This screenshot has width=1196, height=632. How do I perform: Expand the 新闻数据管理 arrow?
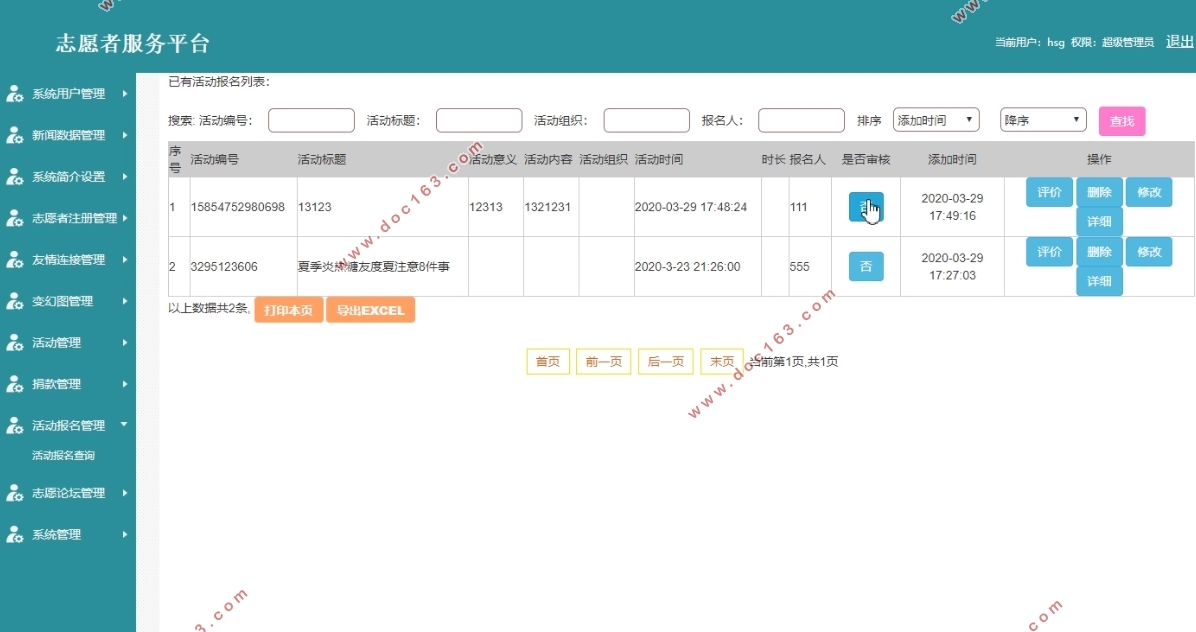(x=124, y=135)
